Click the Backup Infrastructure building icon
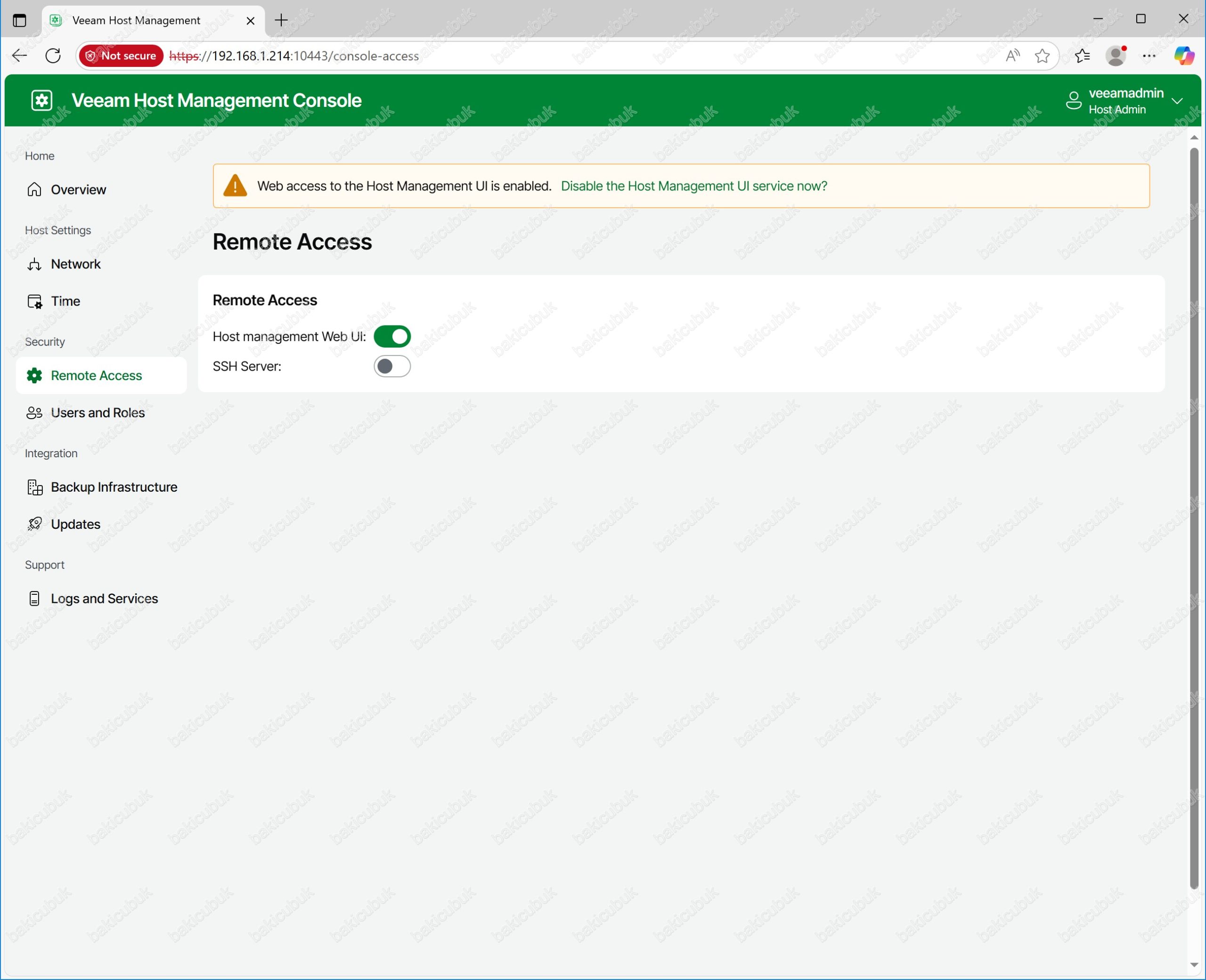This screenshot has width=1206, height=980. 34,487
